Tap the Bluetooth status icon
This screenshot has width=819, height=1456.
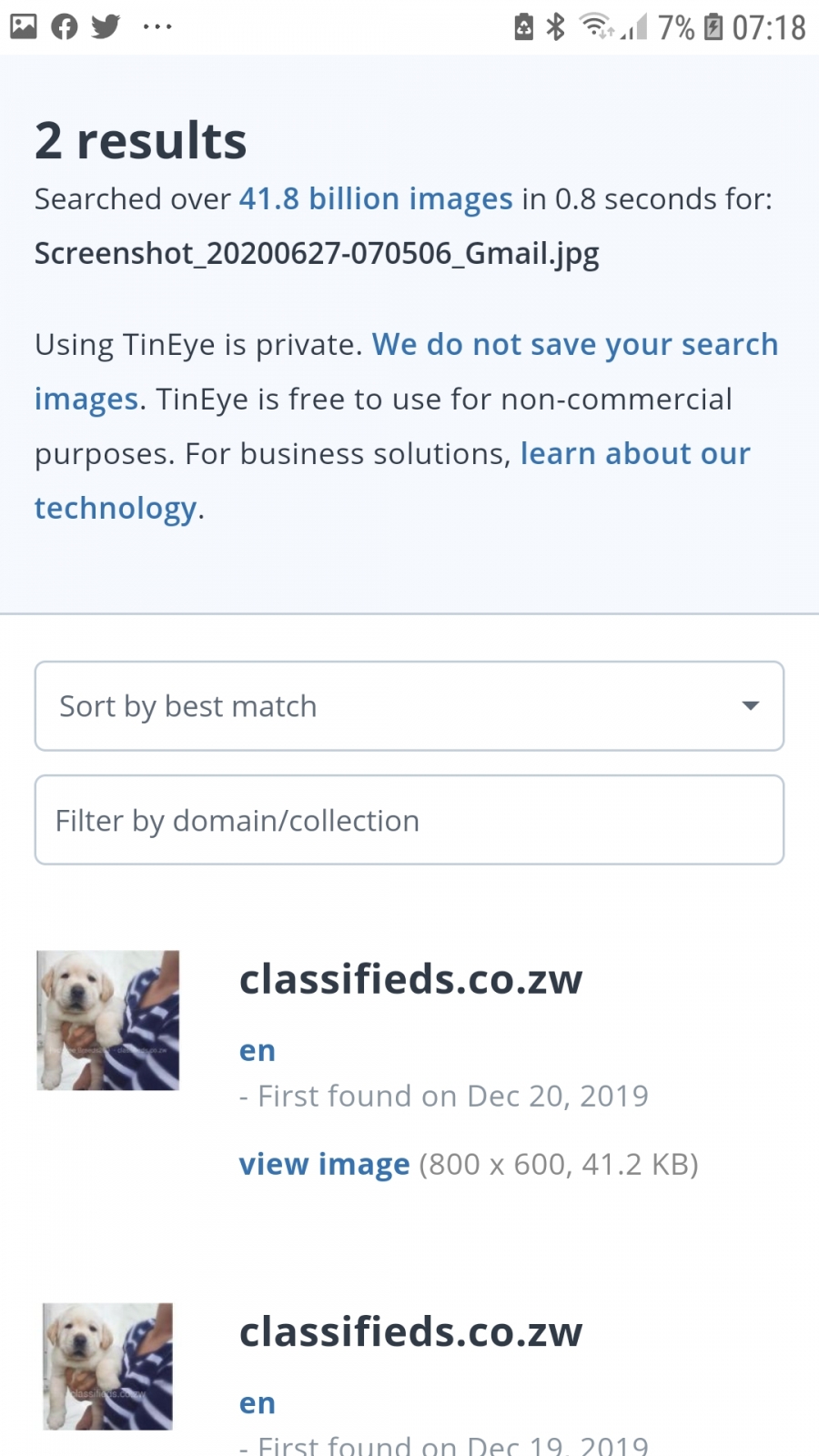coord(555,26)
